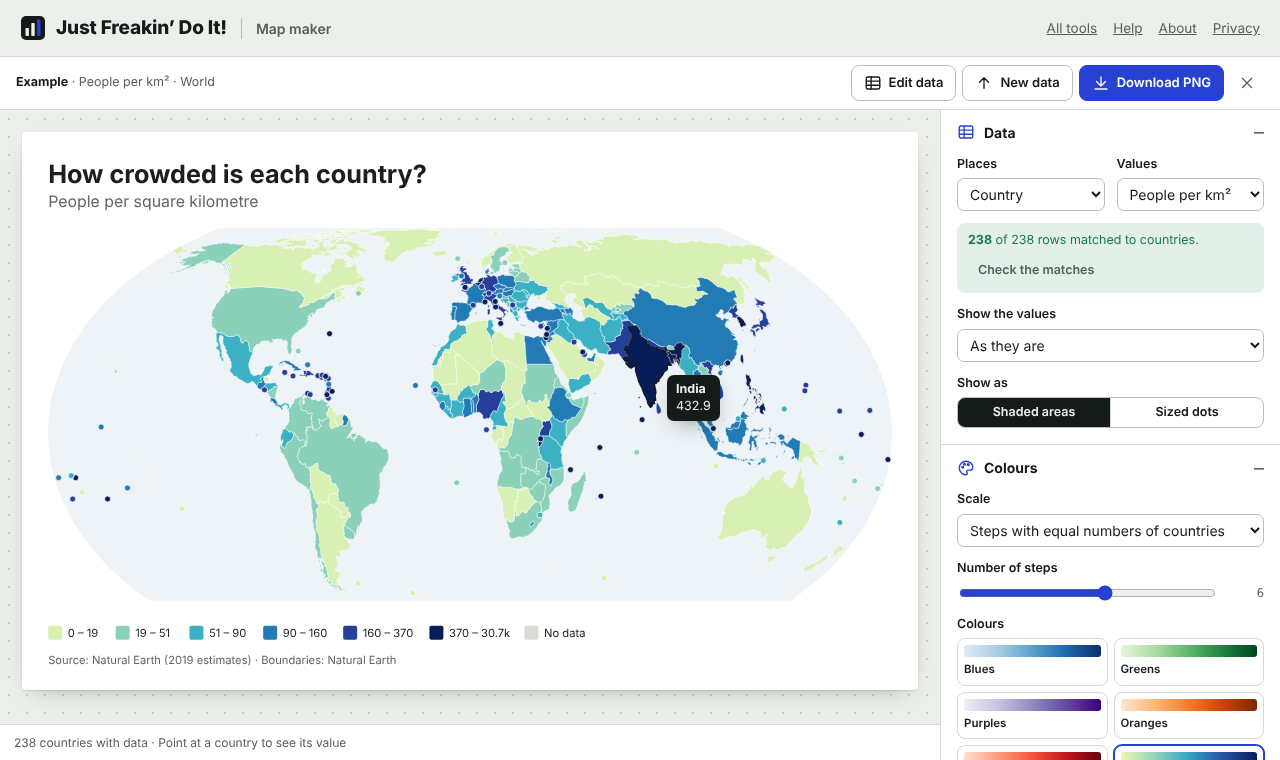Click the 370 – 30.7k legend swatch

tap(436, 633)
